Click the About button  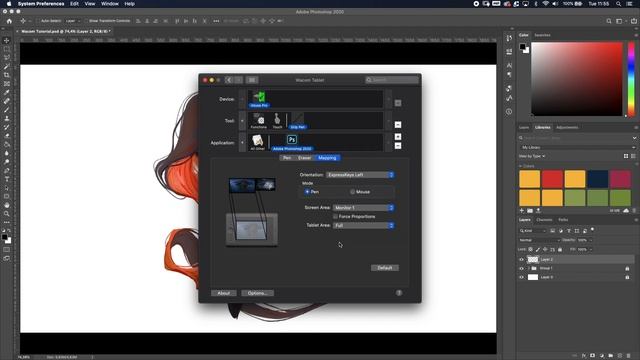[x=223, y=293]
